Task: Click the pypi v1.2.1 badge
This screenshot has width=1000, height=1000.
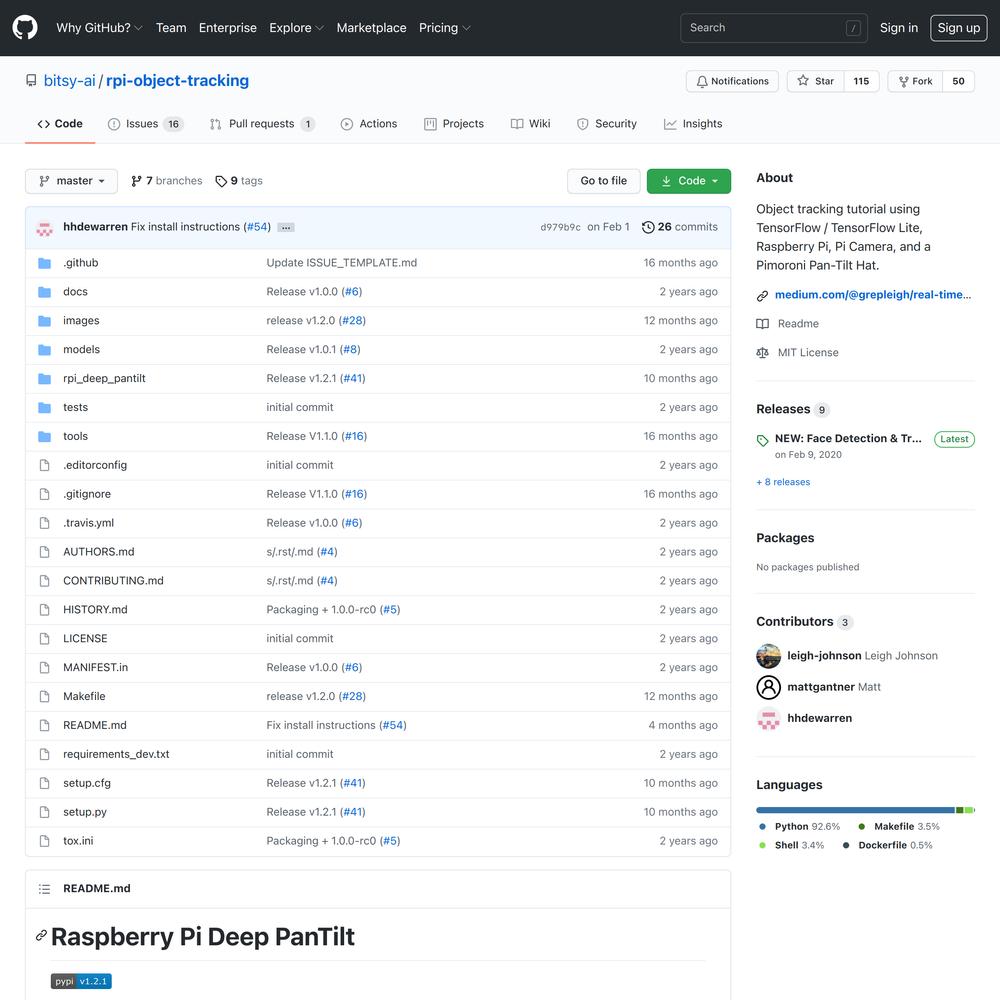Action: pos(81,981)
